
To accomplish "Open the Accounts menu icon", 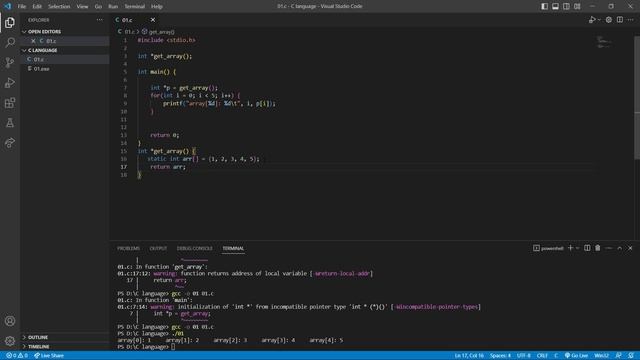I will coord(10,321).
